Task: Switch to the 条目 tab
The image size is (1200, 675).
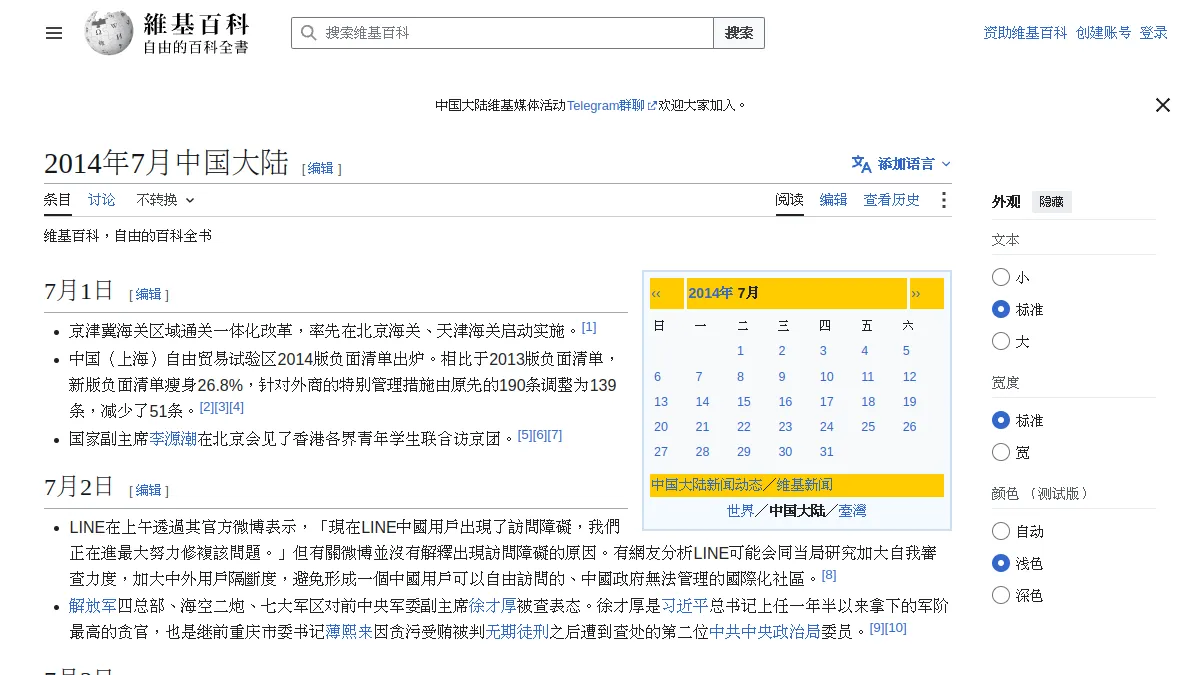Action: coord(58,200)
